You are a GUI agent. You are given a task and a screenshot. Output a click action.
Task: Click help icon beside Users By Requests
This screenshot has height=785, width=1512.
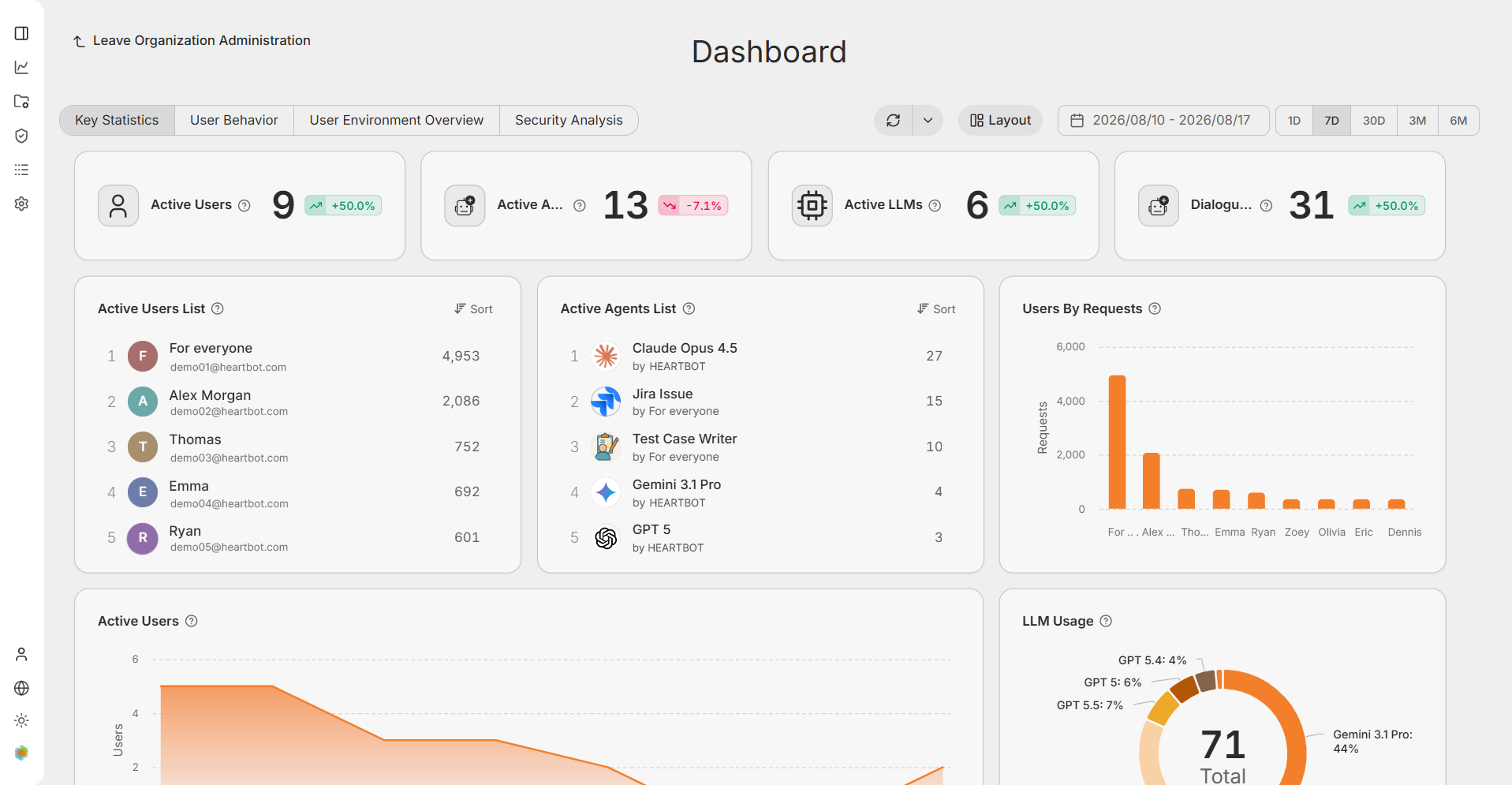1155,308
